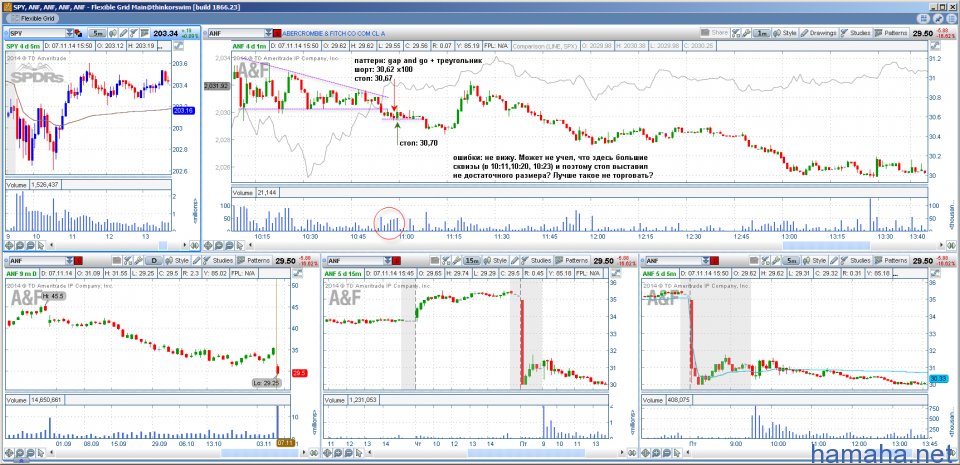Open Style on daily ANF chart
The width and height of the screenshot is (960, 465).
click(177, 261)
